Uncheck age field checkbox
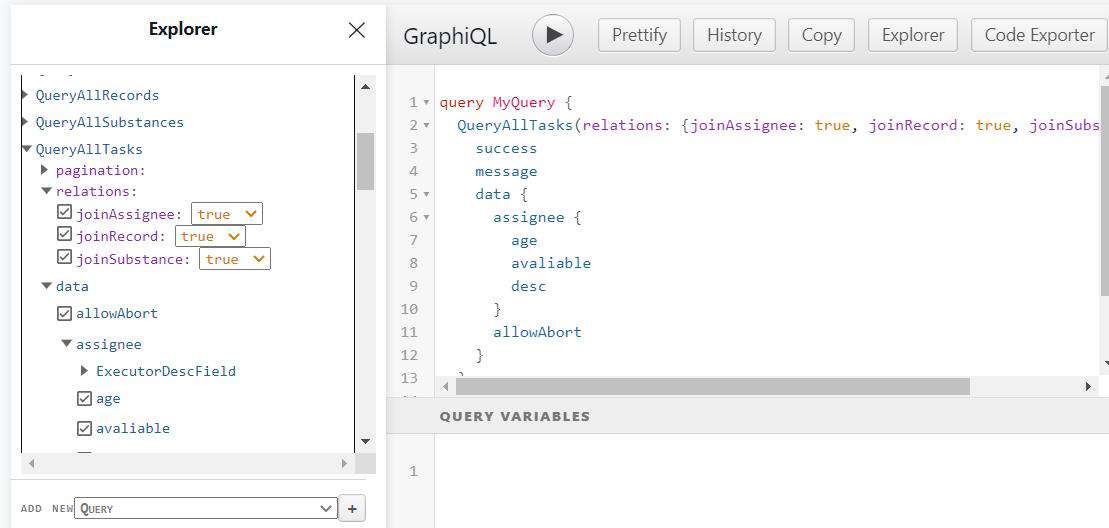 (84, 399)
